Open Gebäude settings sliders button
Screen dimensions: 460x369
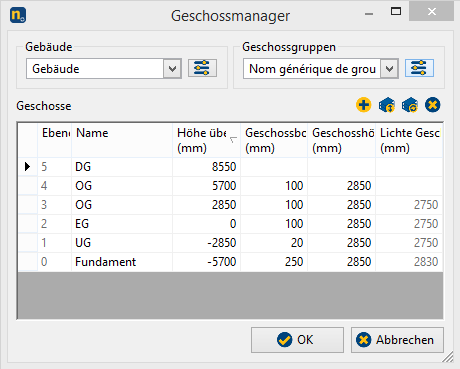pos(202,68)
